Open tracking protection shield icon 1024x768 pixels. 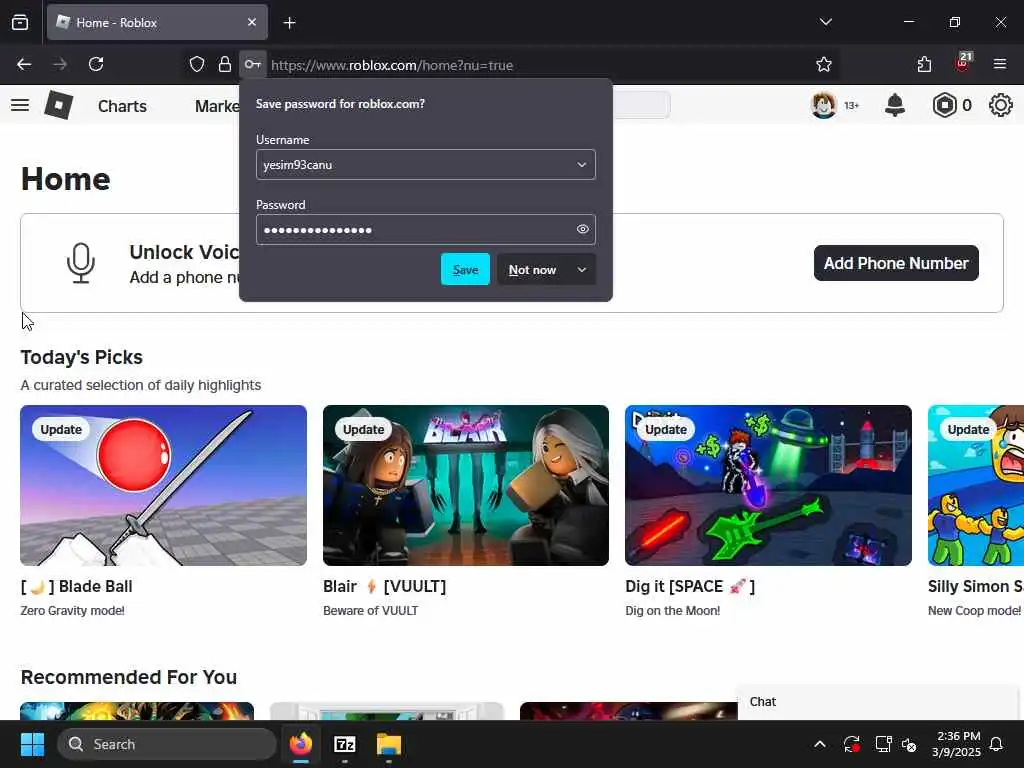(x=197, y=64)
